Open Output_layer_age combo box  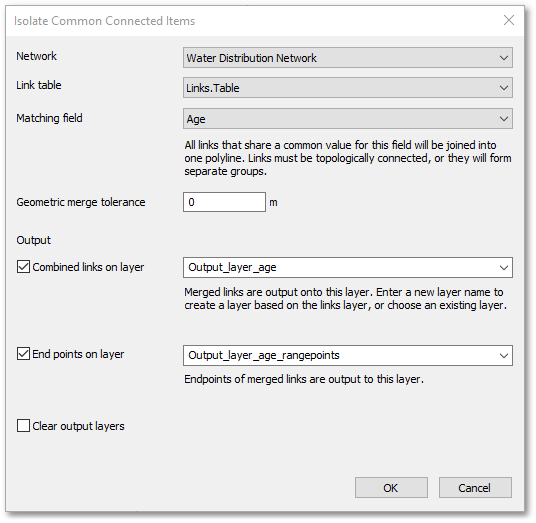click(348, 267)
